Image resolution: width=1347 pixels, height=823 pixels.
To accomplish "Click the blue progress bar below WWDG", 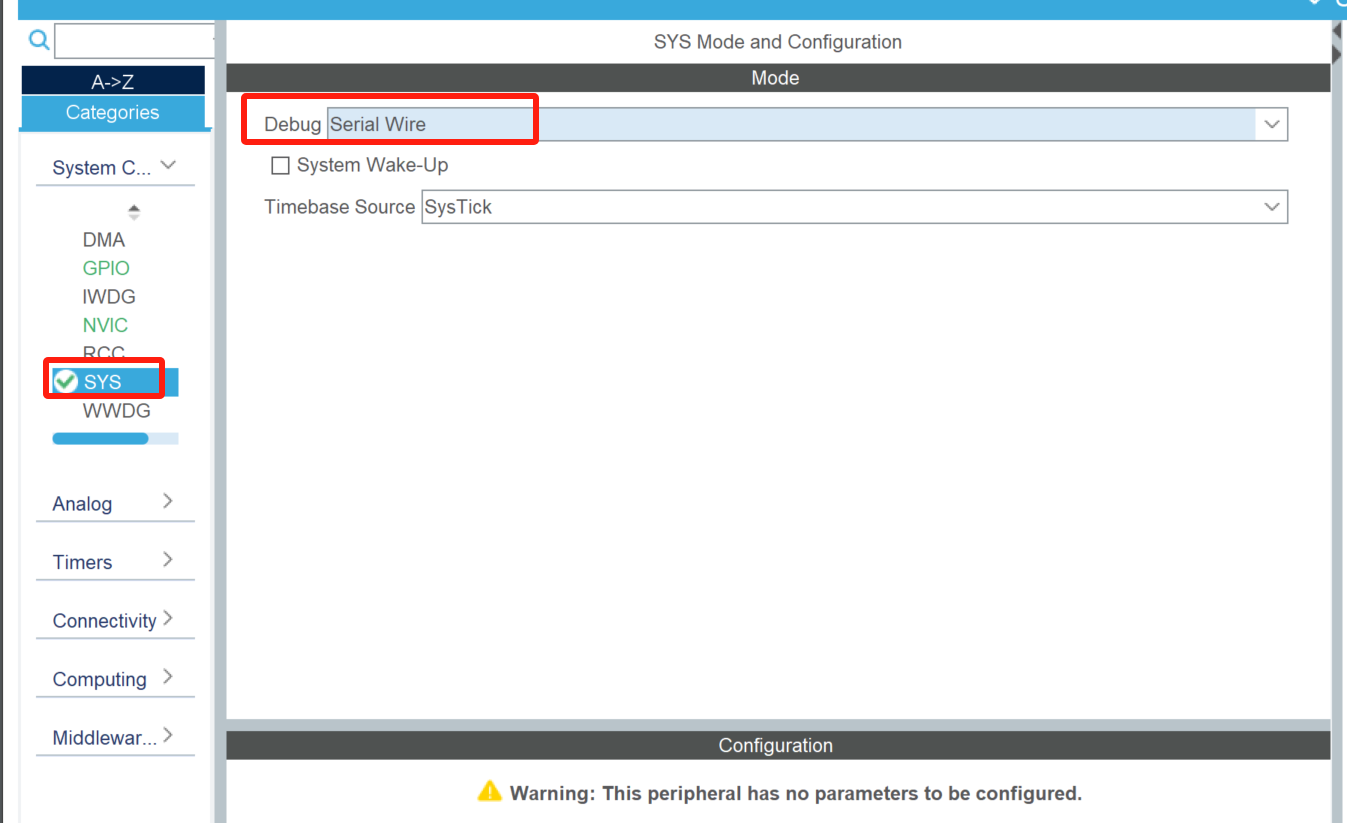I will [100, 438].
